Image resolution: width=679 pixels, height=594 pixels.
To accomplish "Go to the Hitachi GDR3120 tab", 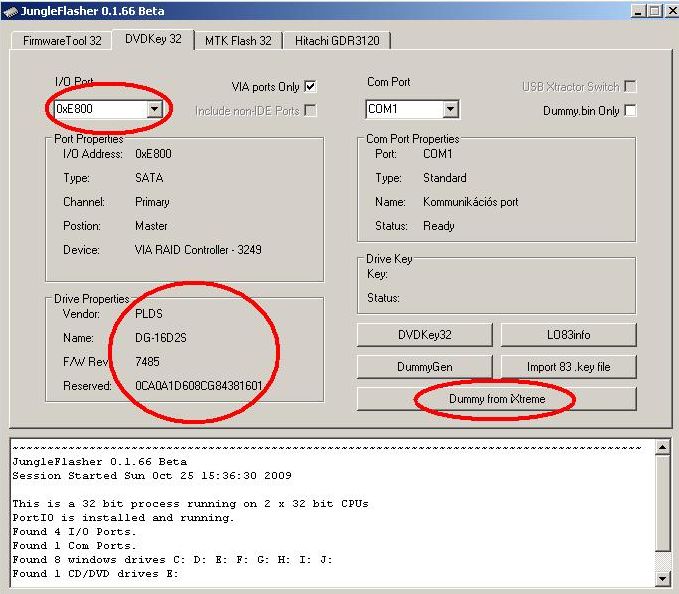I will pyautogui.click(x=336, y=40).
